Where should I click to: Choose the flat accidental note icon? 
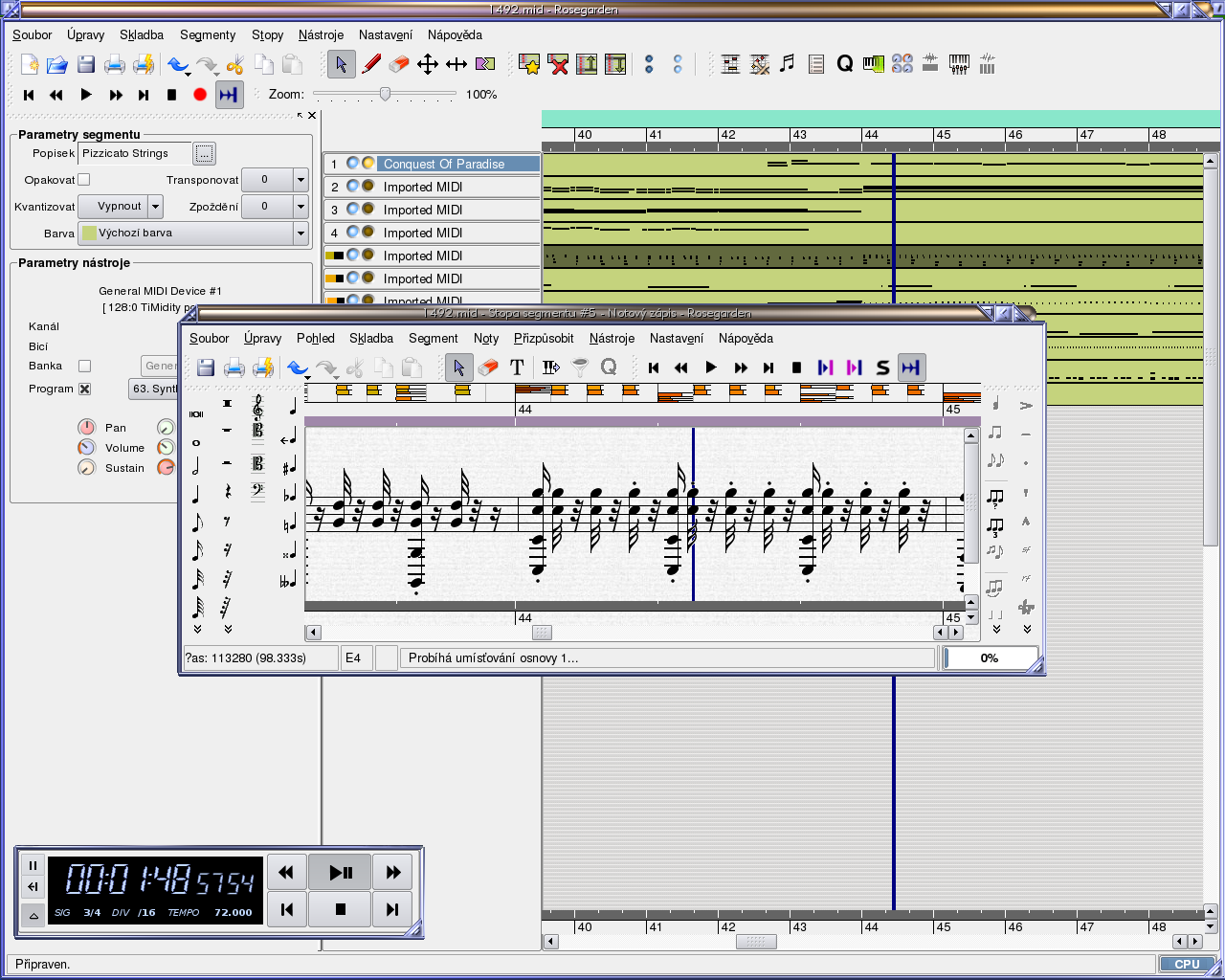click(289, 495)
